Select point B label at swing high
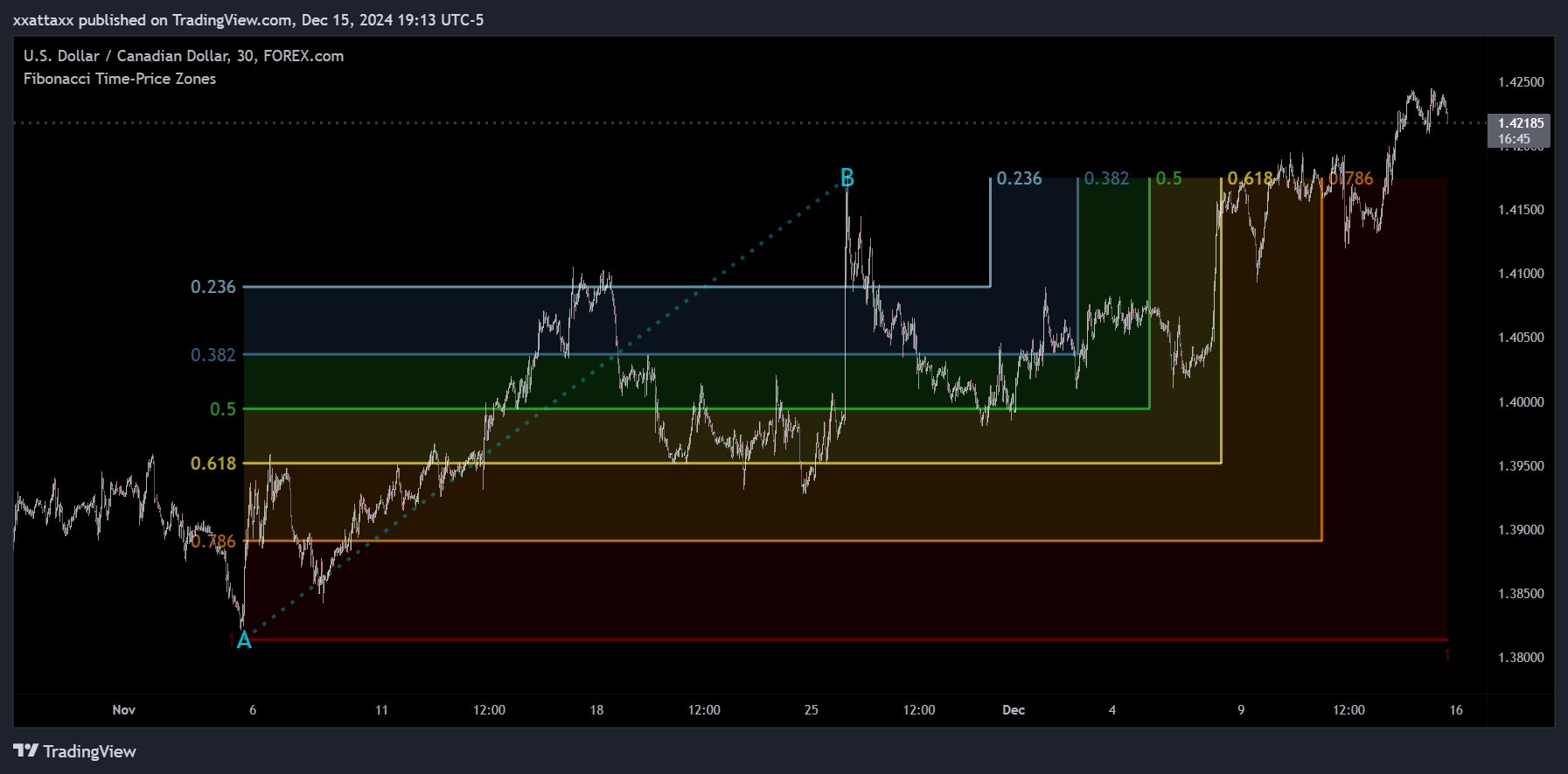The height and width of the screenshot is (774, 1568). coord(847,178)
